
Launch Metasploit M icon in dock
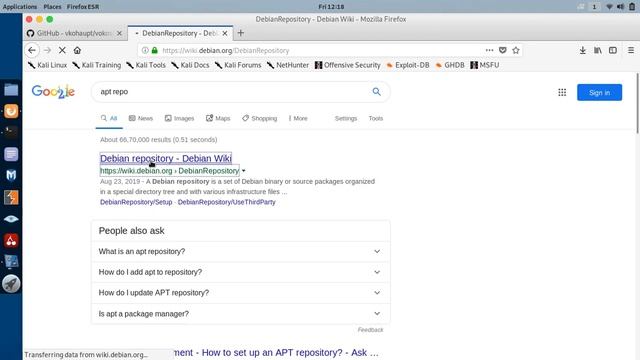point(11,175)
